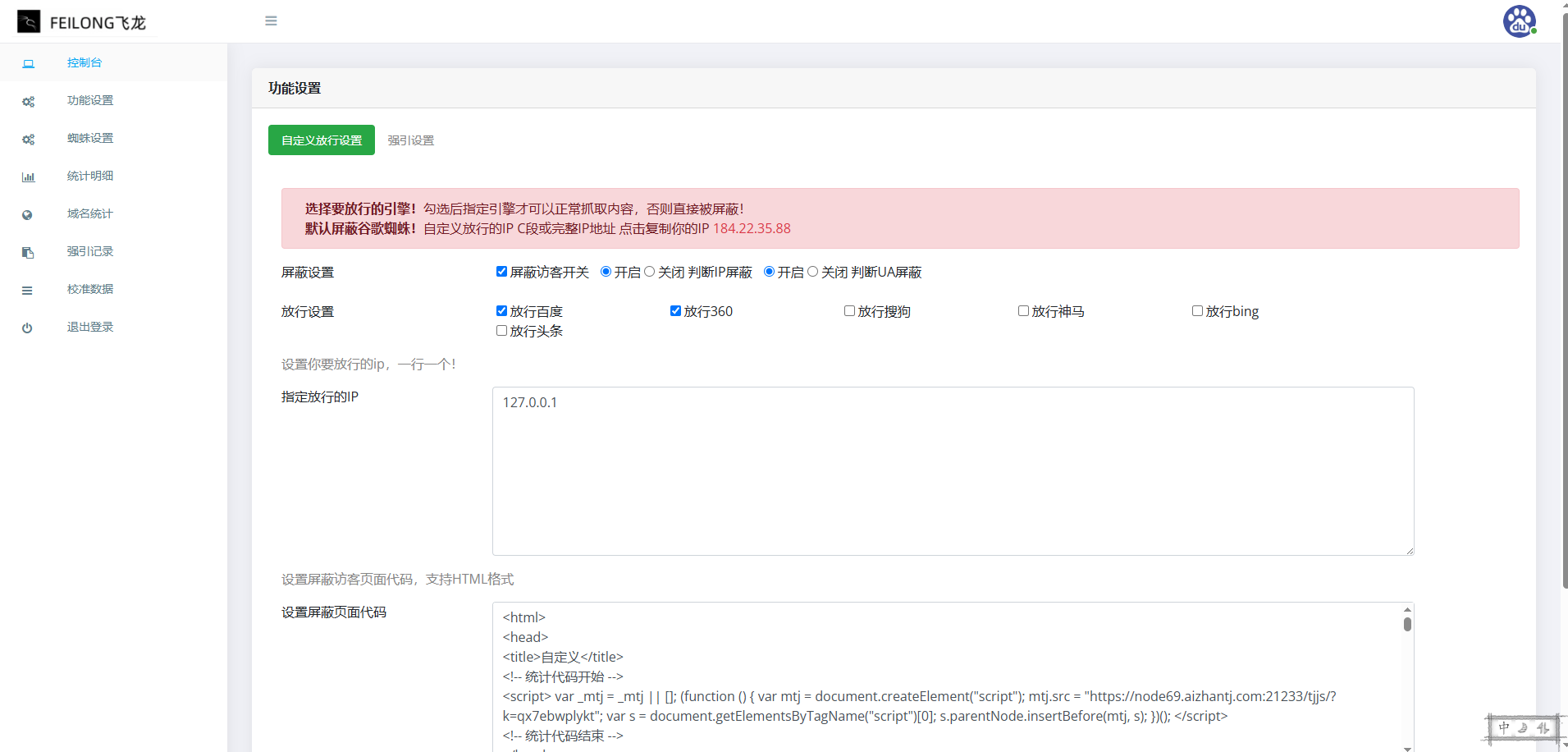Enable the 放行搜狗 checkbox
The width and height of the screenshot is (1568, 752).
tap(849, 311)
